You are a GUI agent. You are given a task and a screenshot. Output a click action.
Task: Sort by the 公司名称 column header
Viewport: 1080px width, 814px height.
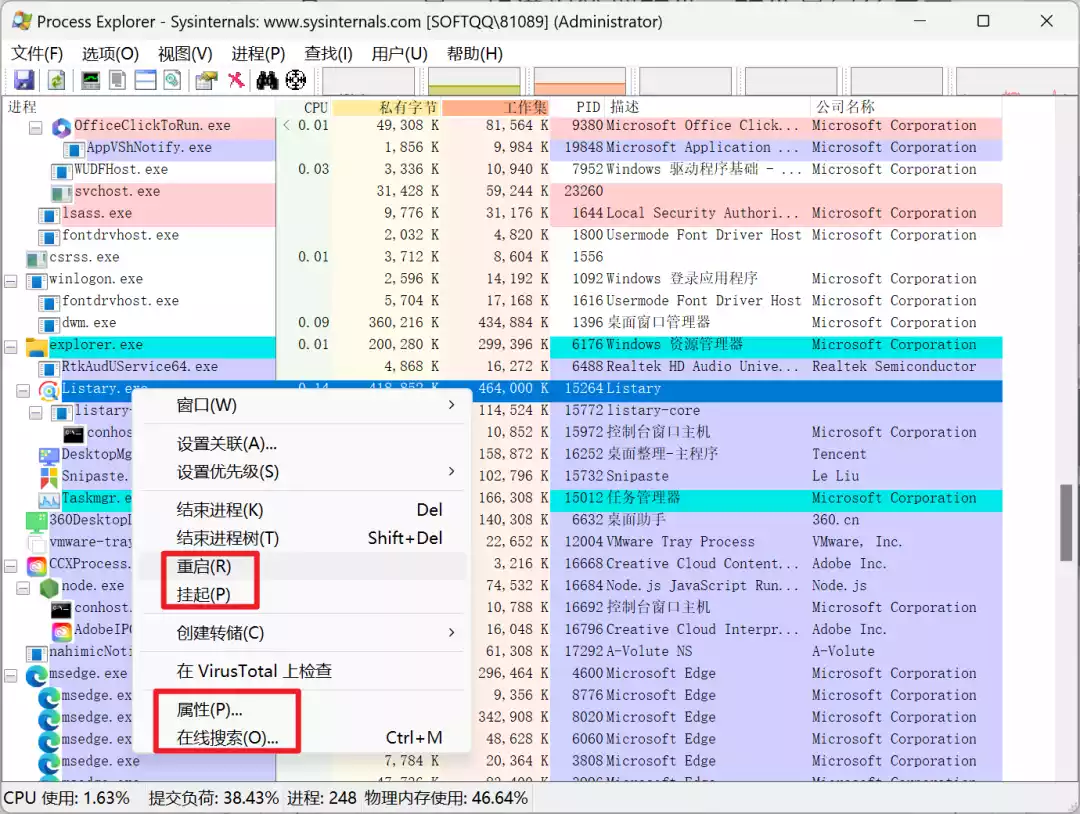[906, 107]
